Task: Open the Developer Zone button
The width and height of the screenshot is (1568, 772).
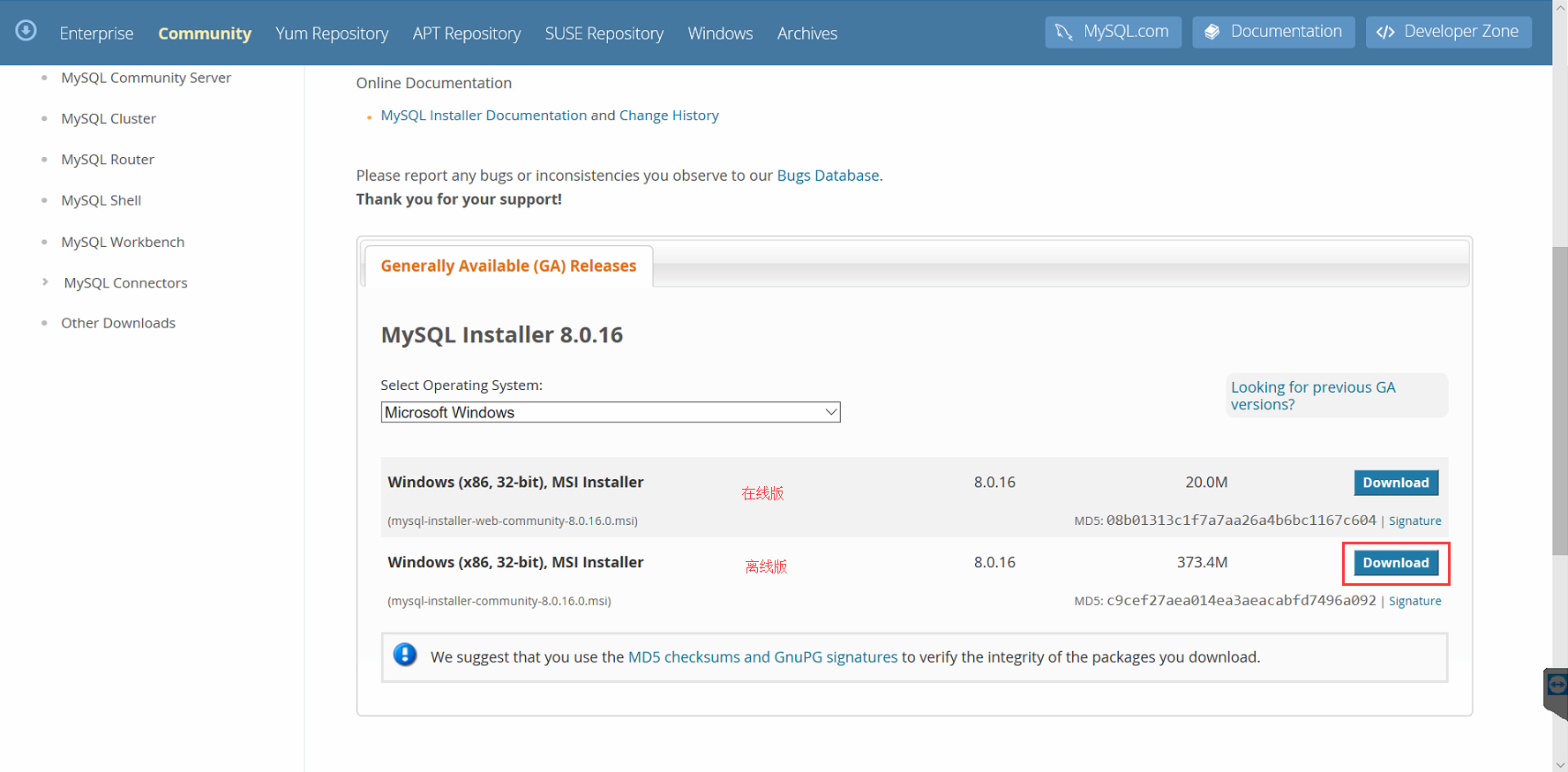Action: pyautogui.click(x=1448, y=32)
